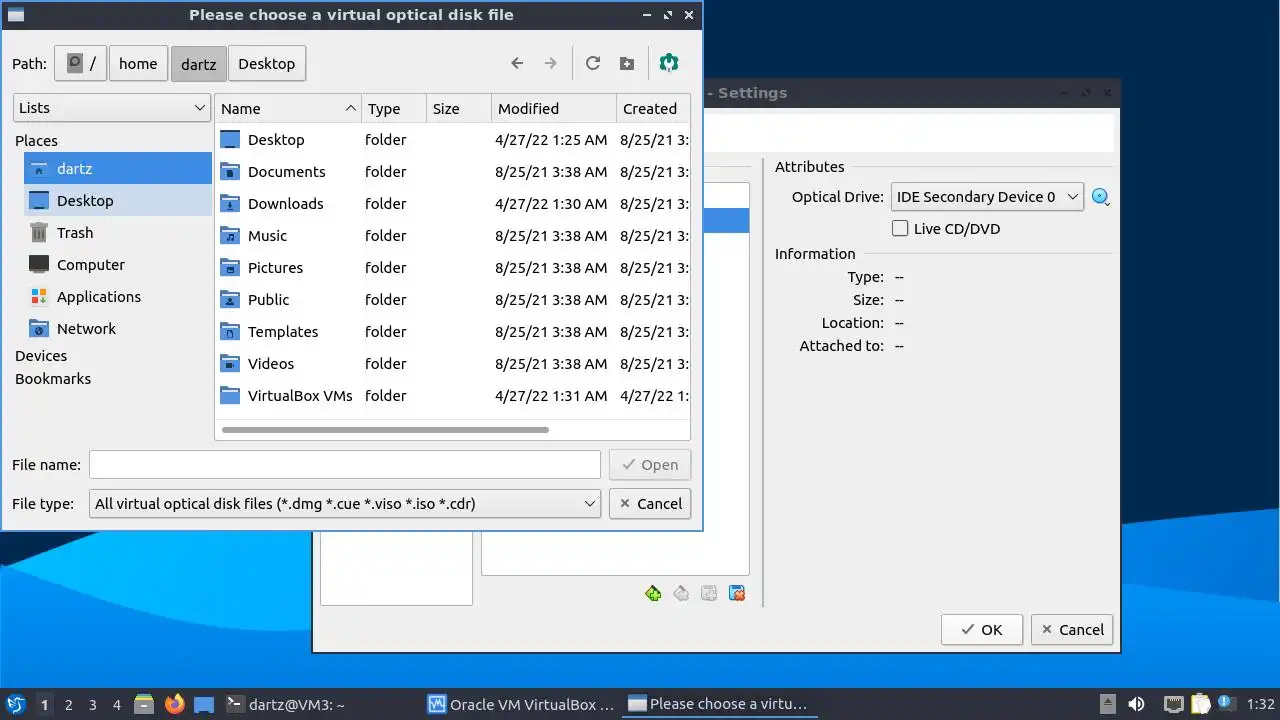Click the show desktop icon in taskbar
The height and width of the screenshot is (720, 1280).
tap(204, 704)
